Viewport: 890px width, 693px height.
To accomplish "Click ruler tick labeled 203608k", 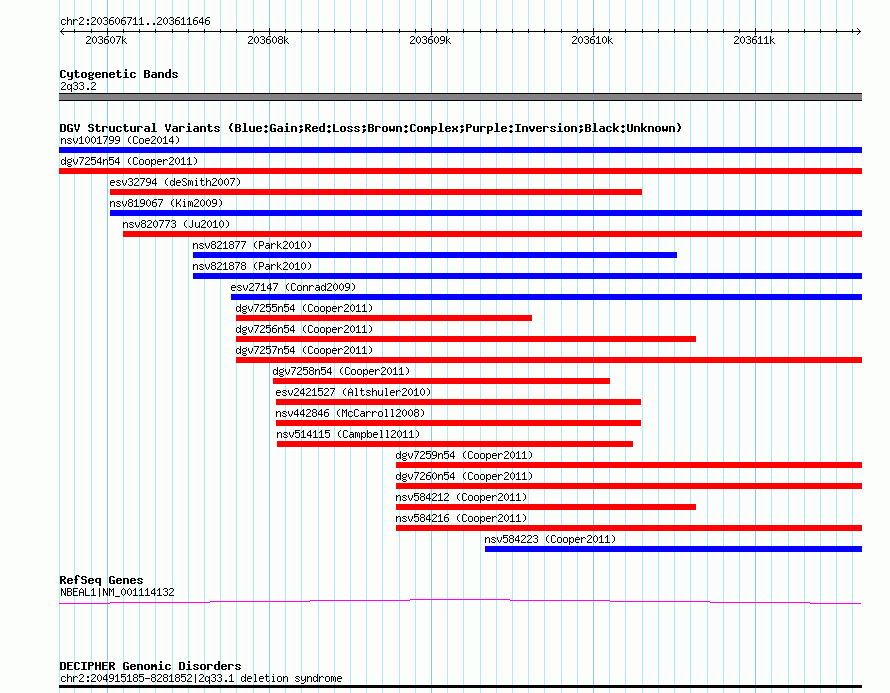I will (x=268, y=40).
